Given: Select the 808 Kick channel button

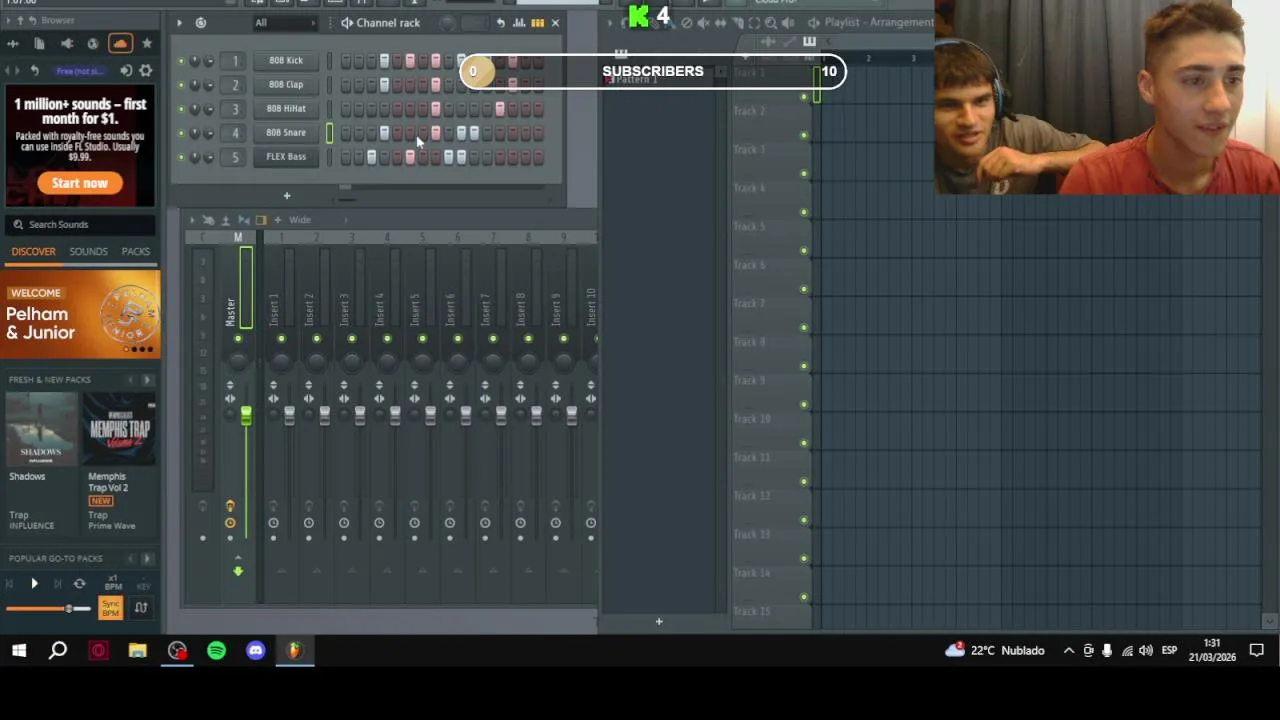Looking at the screenshot, I should (x=286, y=61).
